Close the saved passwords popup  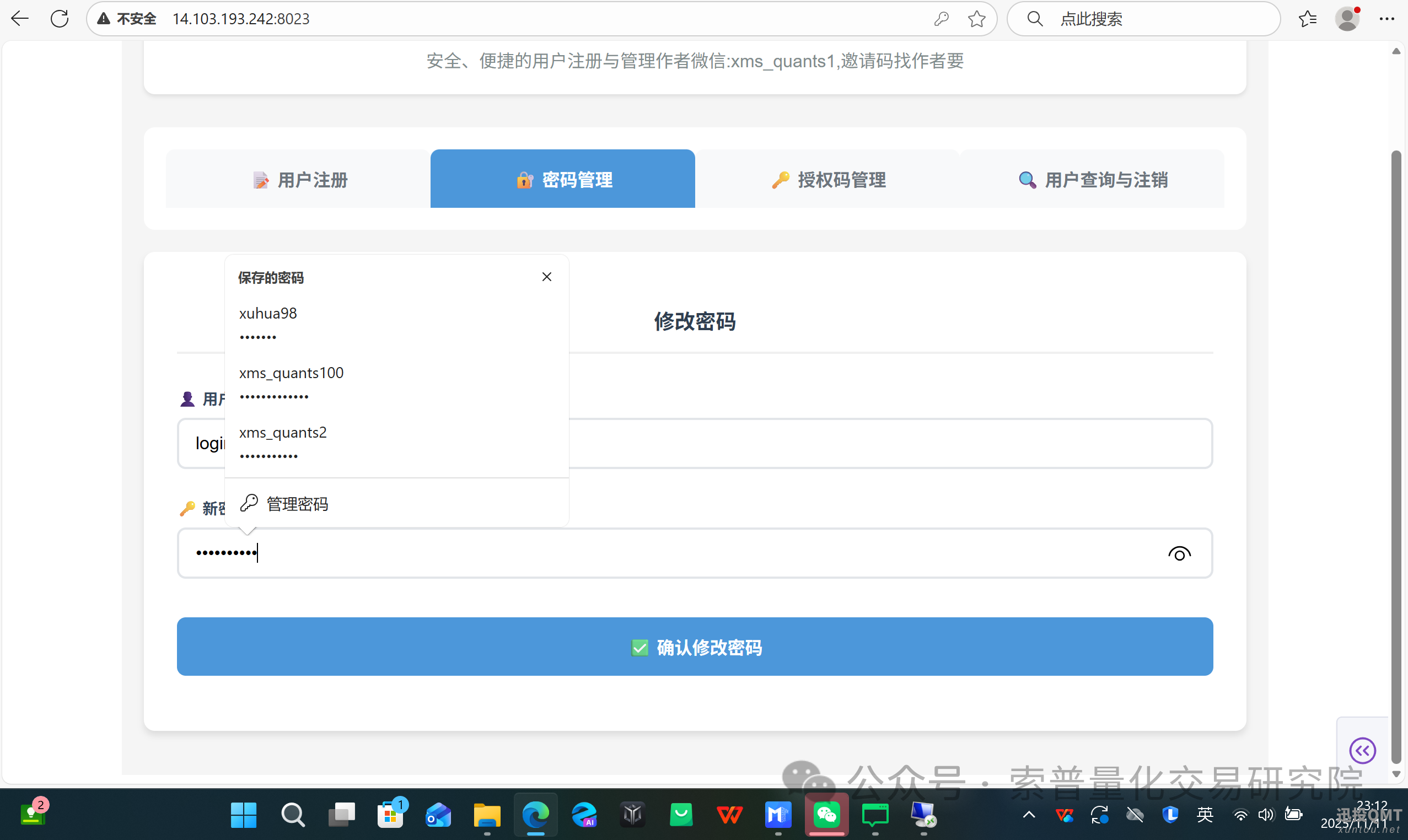tap(546, 277)
